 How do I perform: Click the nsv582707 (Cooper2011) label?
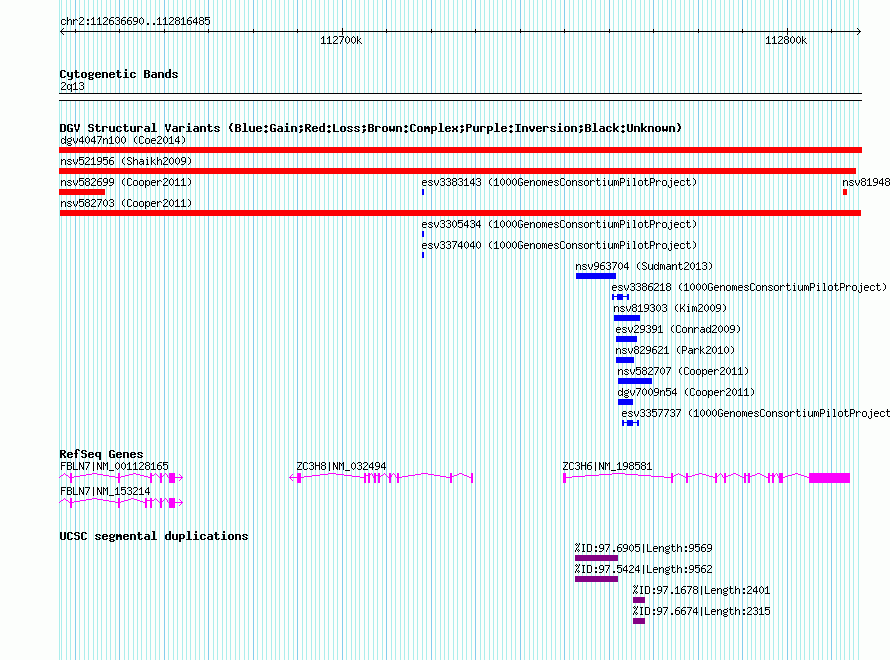(x=683, y=371)
